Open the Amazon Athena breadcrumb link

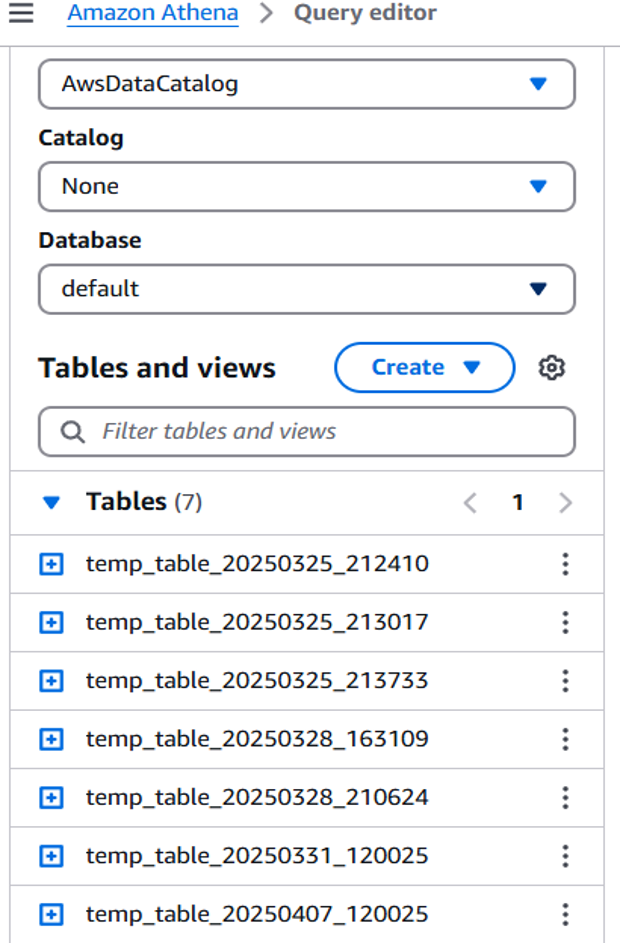pyautogui.click(x=152, y=13)
